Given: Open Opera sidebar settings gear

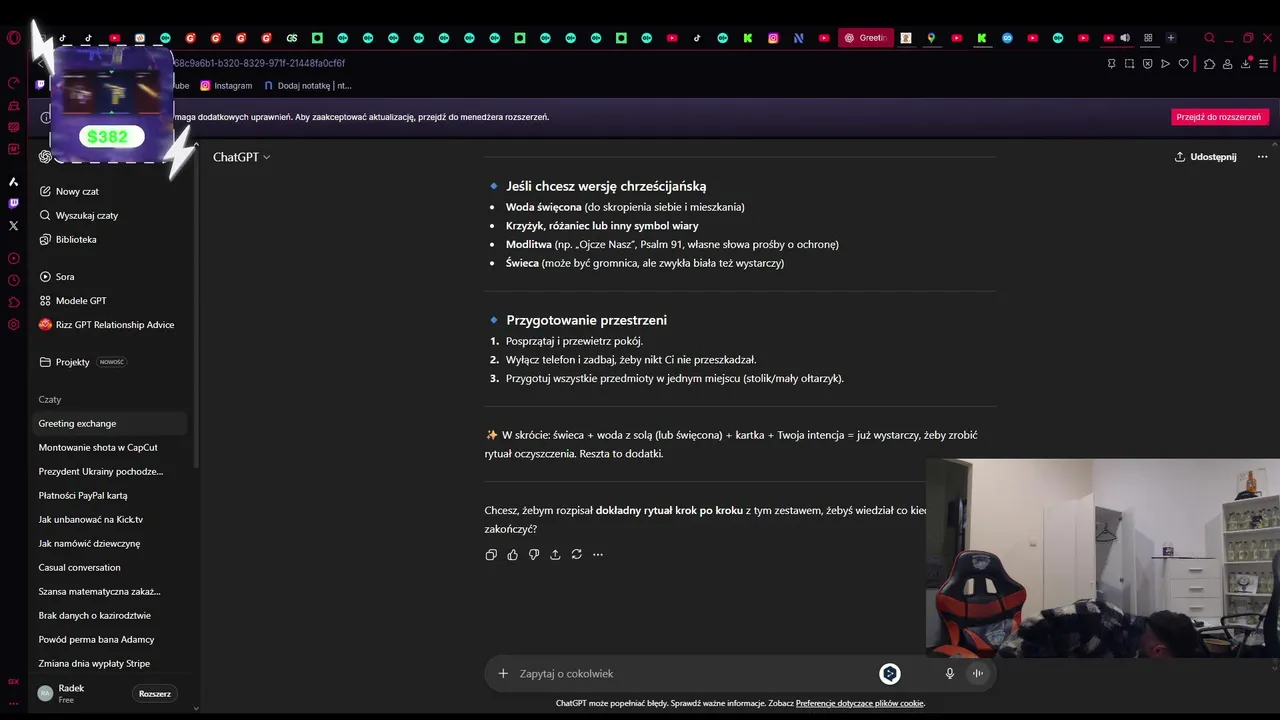Looking at the screenshot, I should (x=13, y=324).
